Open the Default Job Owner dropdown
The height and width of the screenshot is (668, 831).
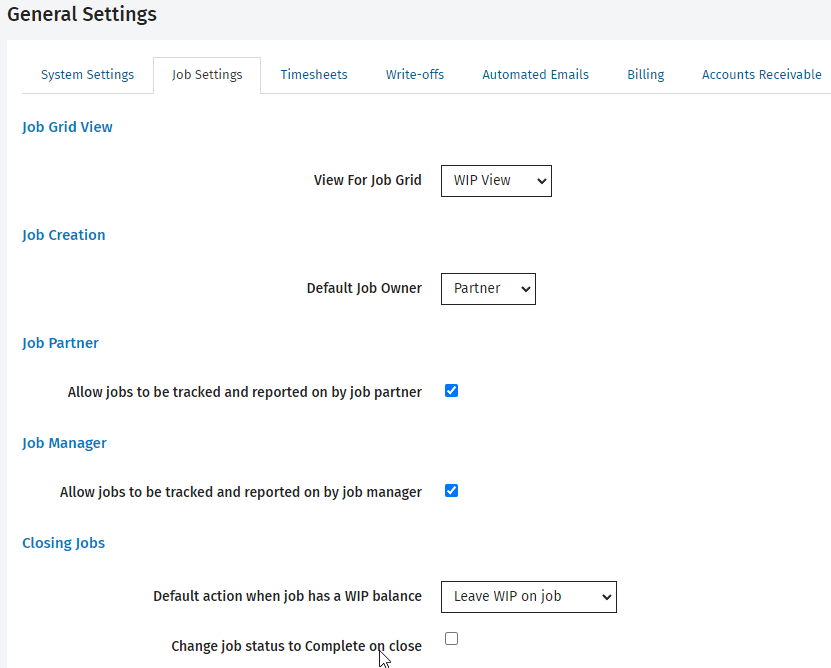click(x=488, y=289)
